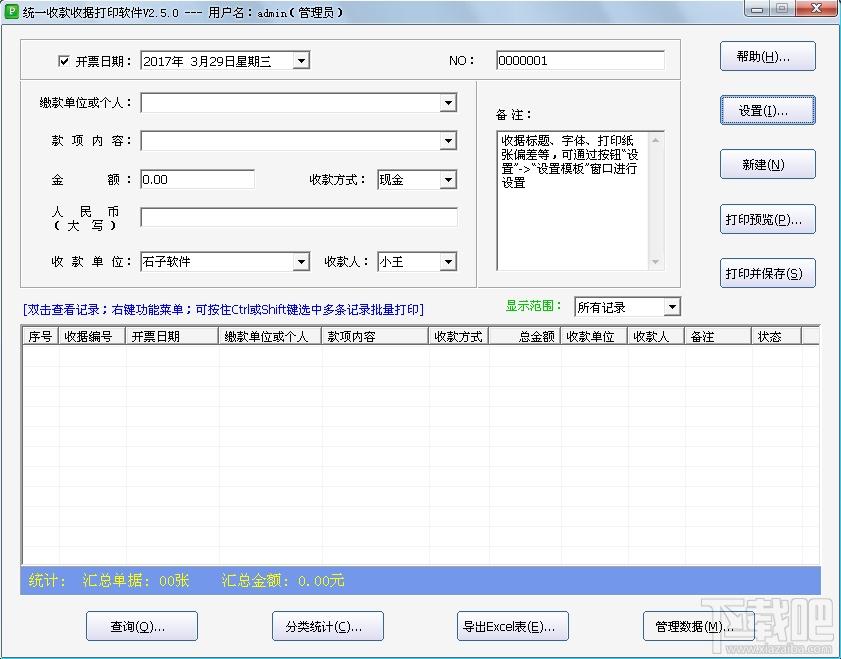Expand the 款项内容 dropdown list
Viewport: 841px width, 659px height.
[448, 141]
